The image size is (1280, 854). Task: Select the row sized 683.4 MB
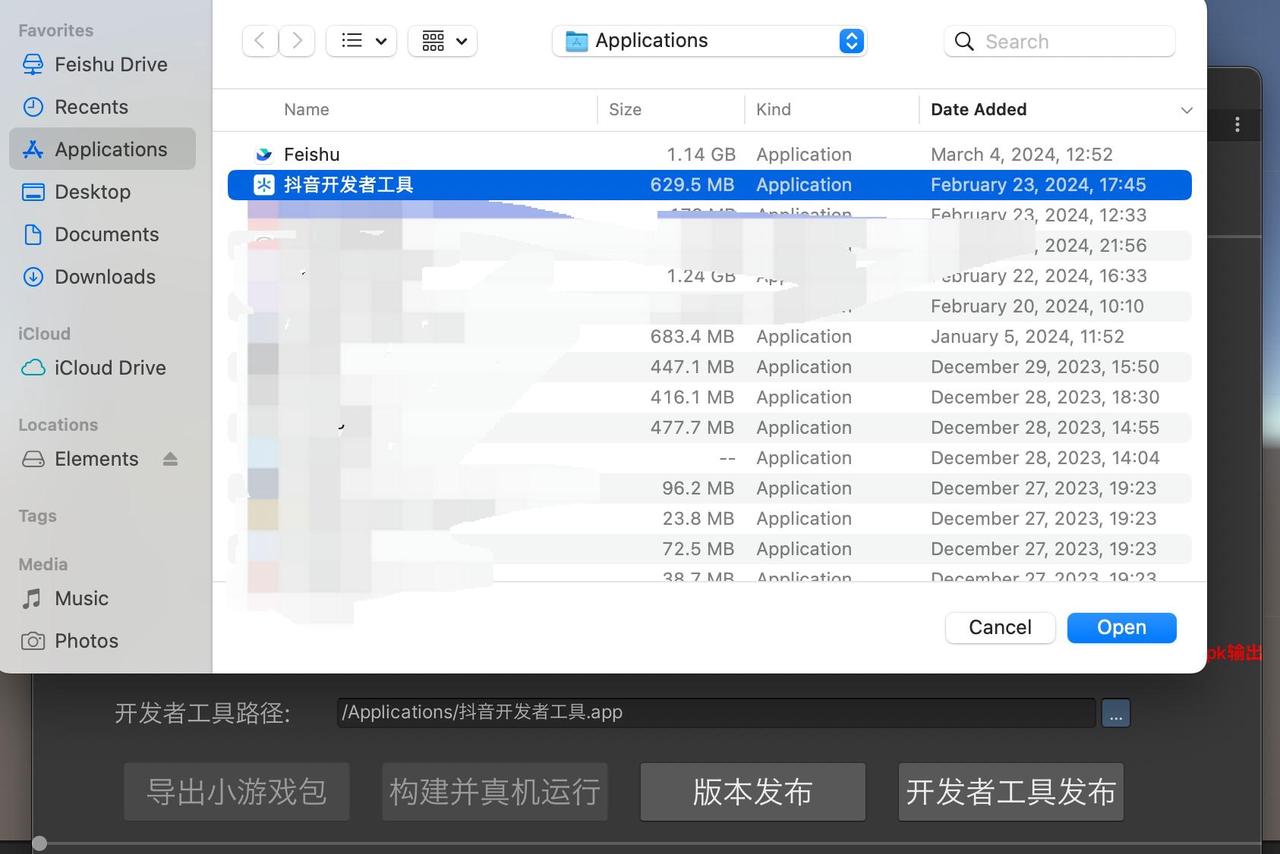click(710, 336)
